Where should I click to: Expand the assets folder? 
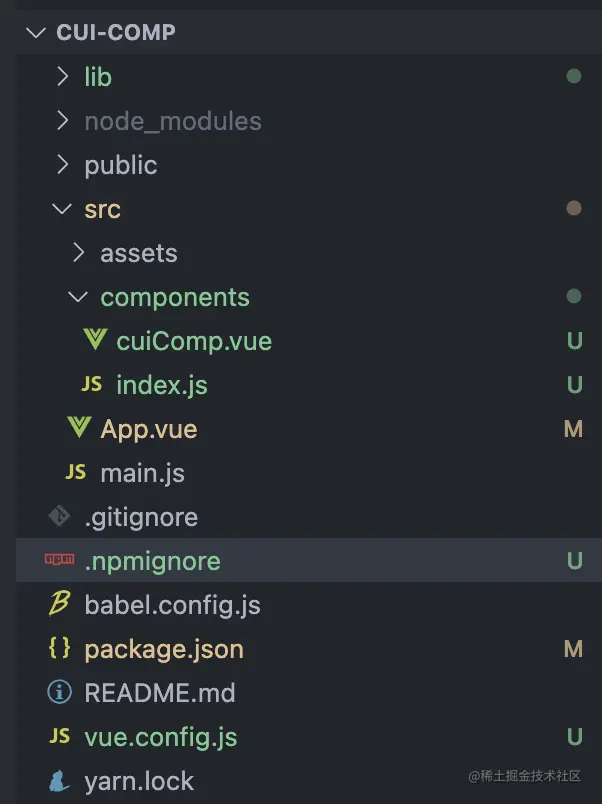[138, 253]
